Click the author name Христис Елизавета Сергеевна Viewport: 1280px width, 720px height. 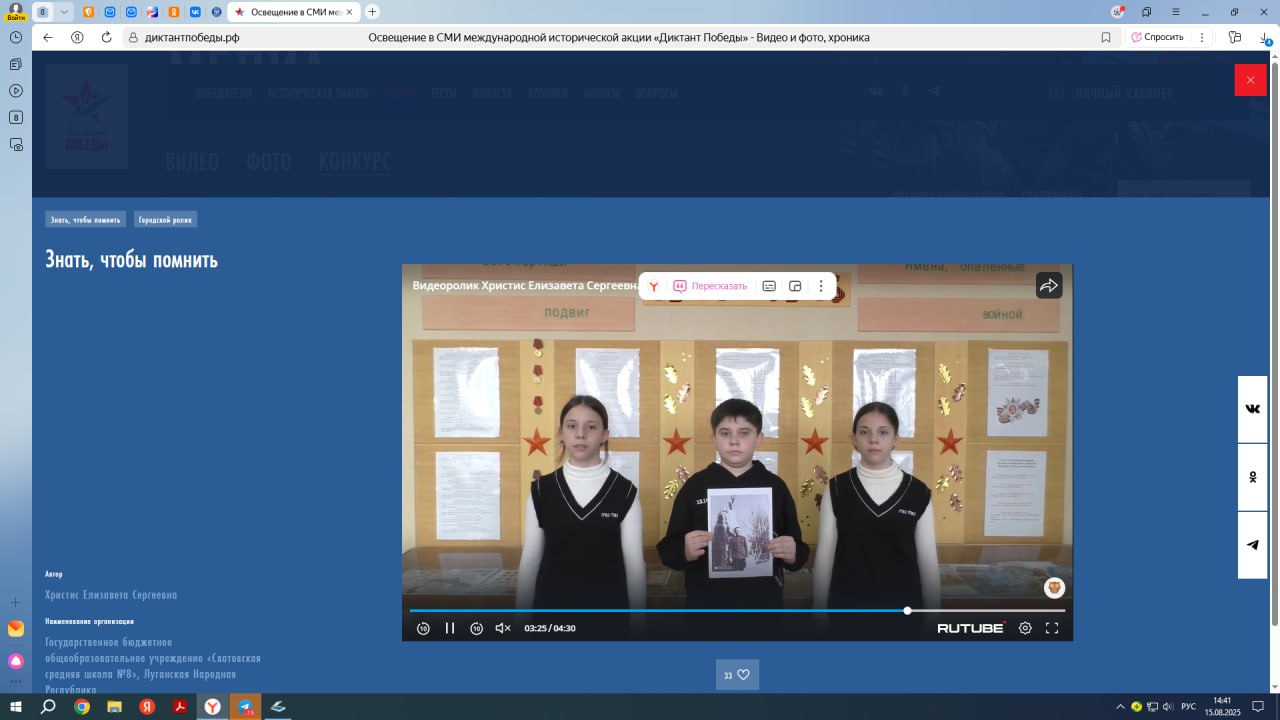click(x=111, y=595)
